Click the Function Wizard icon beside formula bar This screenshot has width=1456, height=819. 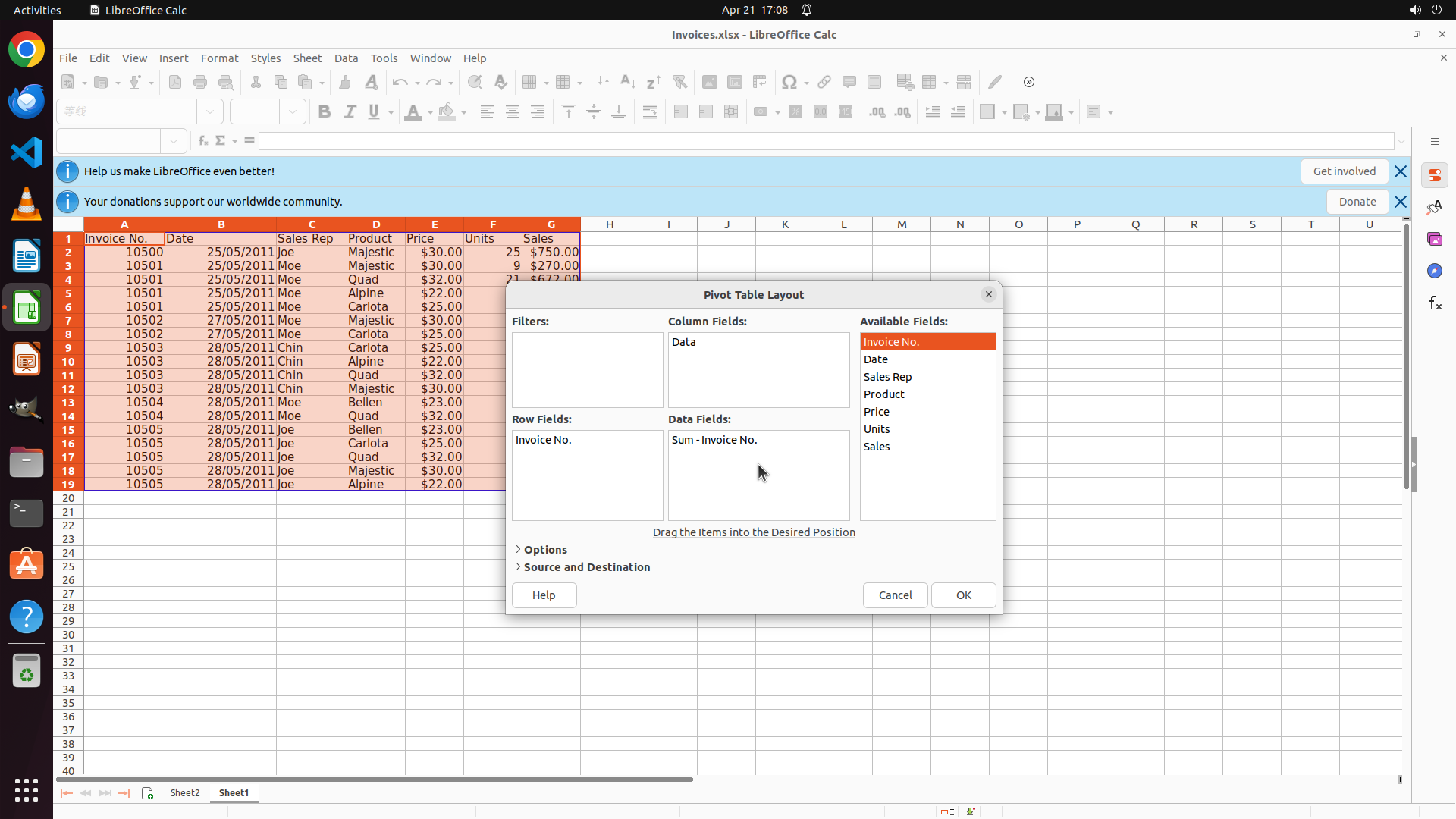(x=202, y=141)
